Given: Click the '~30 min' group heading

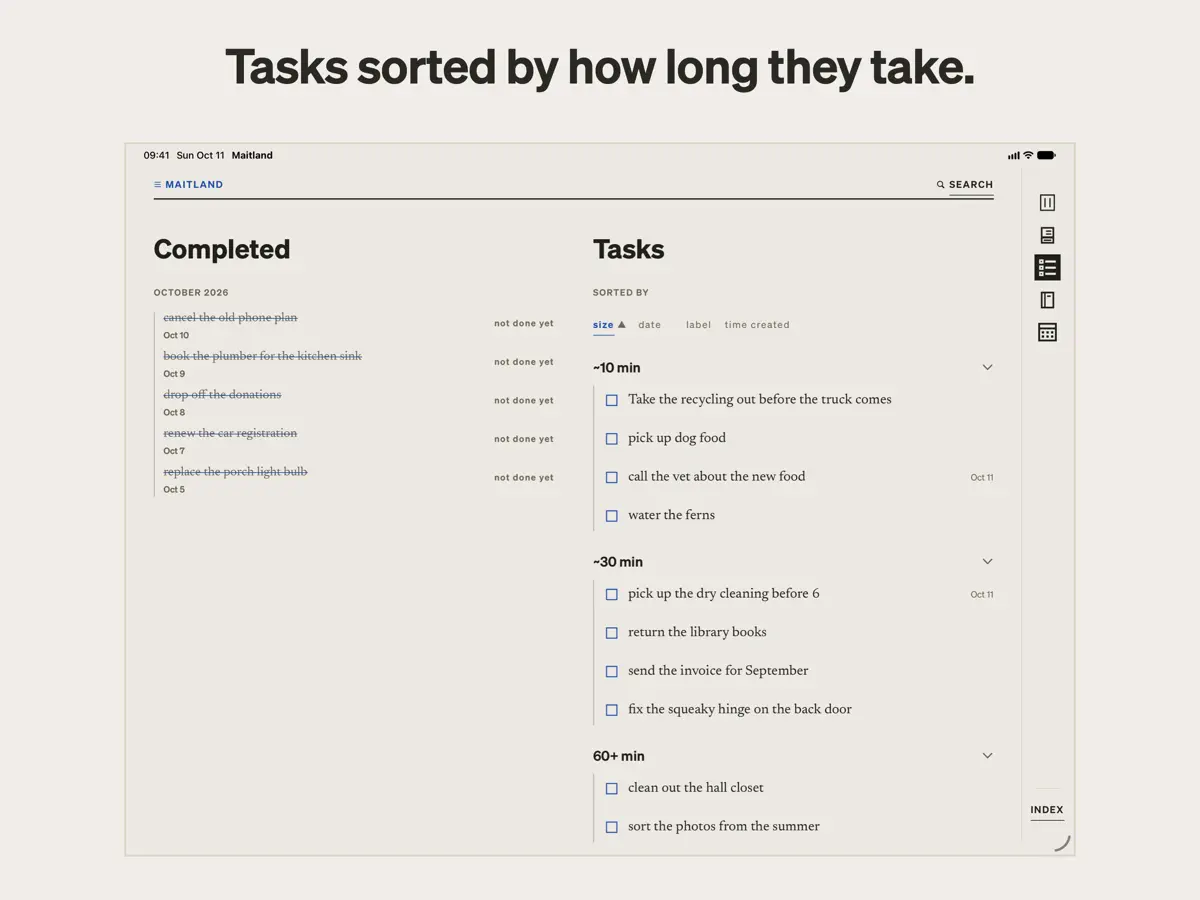Looking at the screenshot, I should (x=618, y=562).
